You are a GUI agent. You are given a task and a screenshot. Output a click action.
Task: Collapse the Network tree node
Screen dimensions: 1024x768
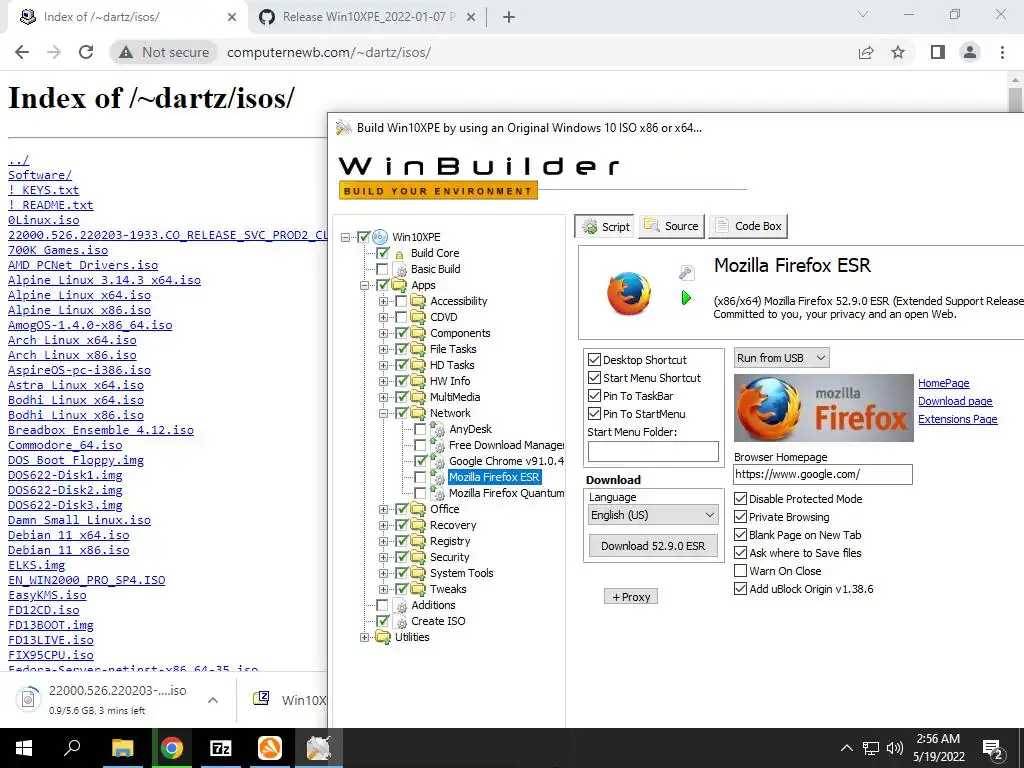click(x=383, y=413)
